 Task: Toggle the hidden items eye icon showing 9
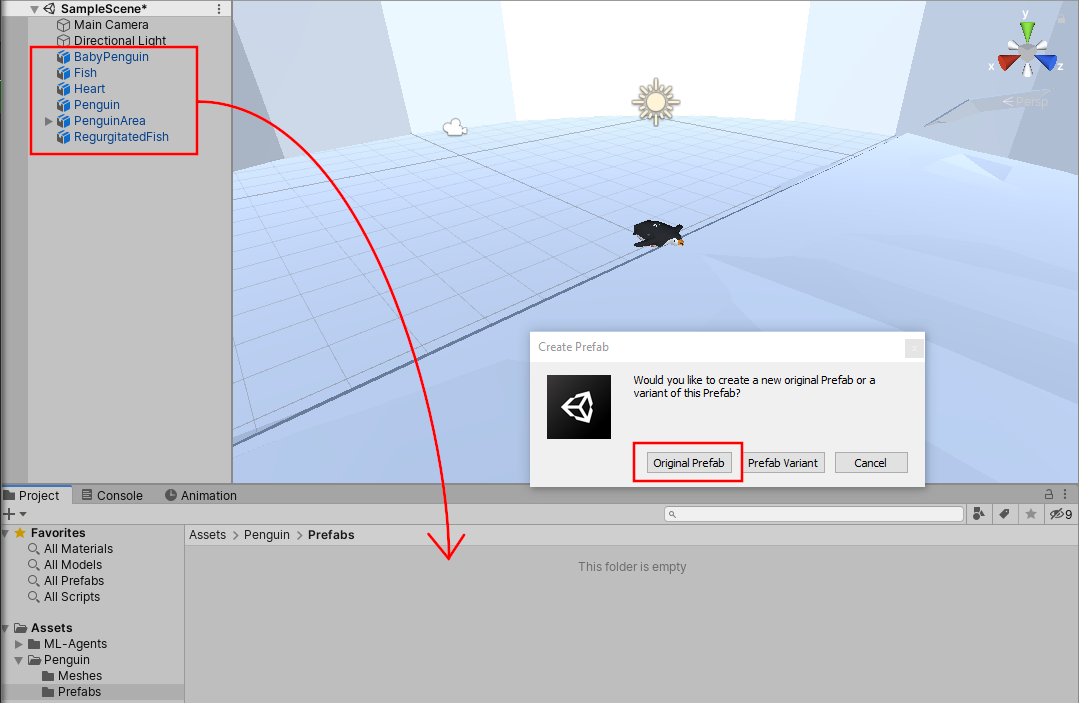1059,513
